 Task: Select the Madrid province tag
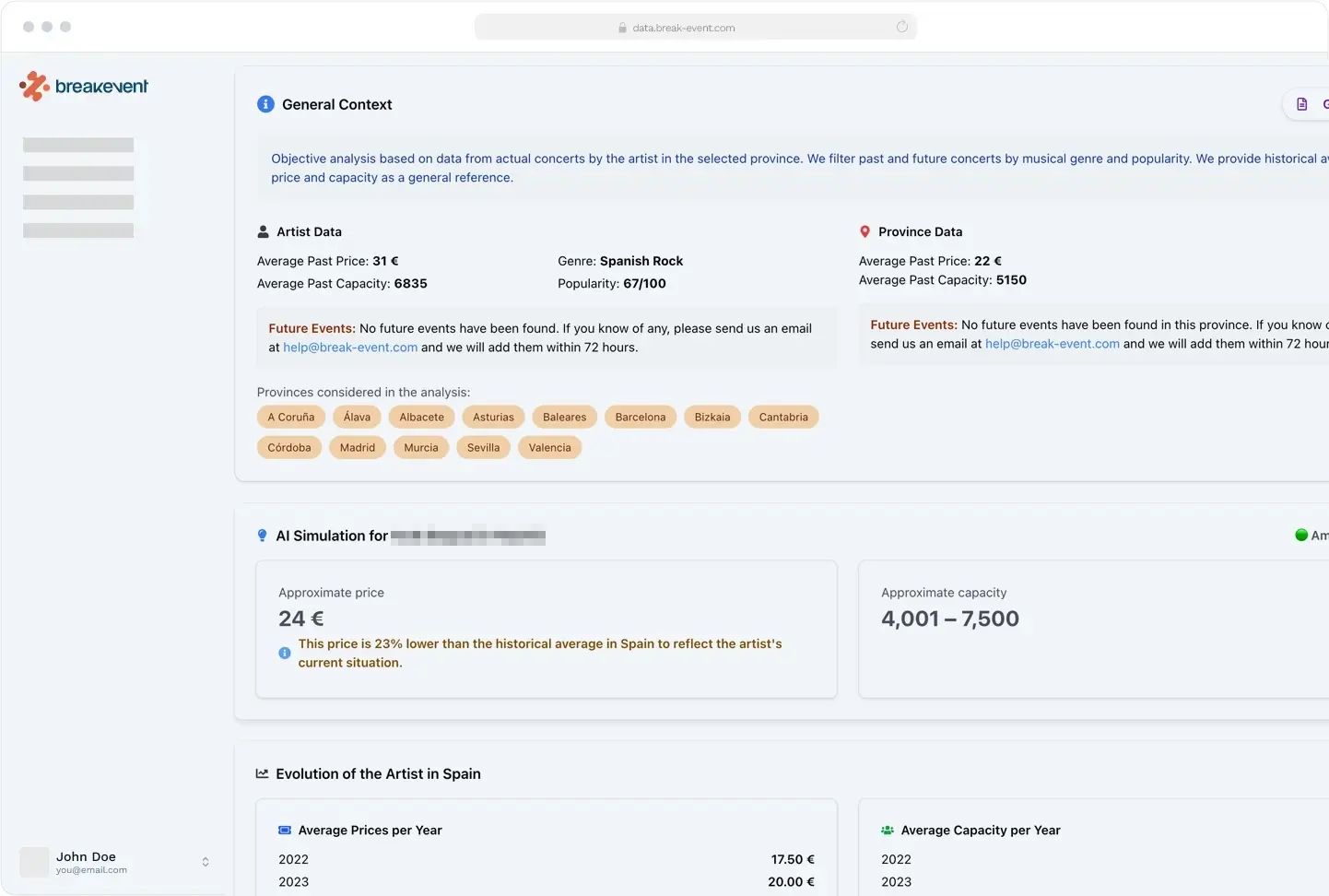(358, 447)
